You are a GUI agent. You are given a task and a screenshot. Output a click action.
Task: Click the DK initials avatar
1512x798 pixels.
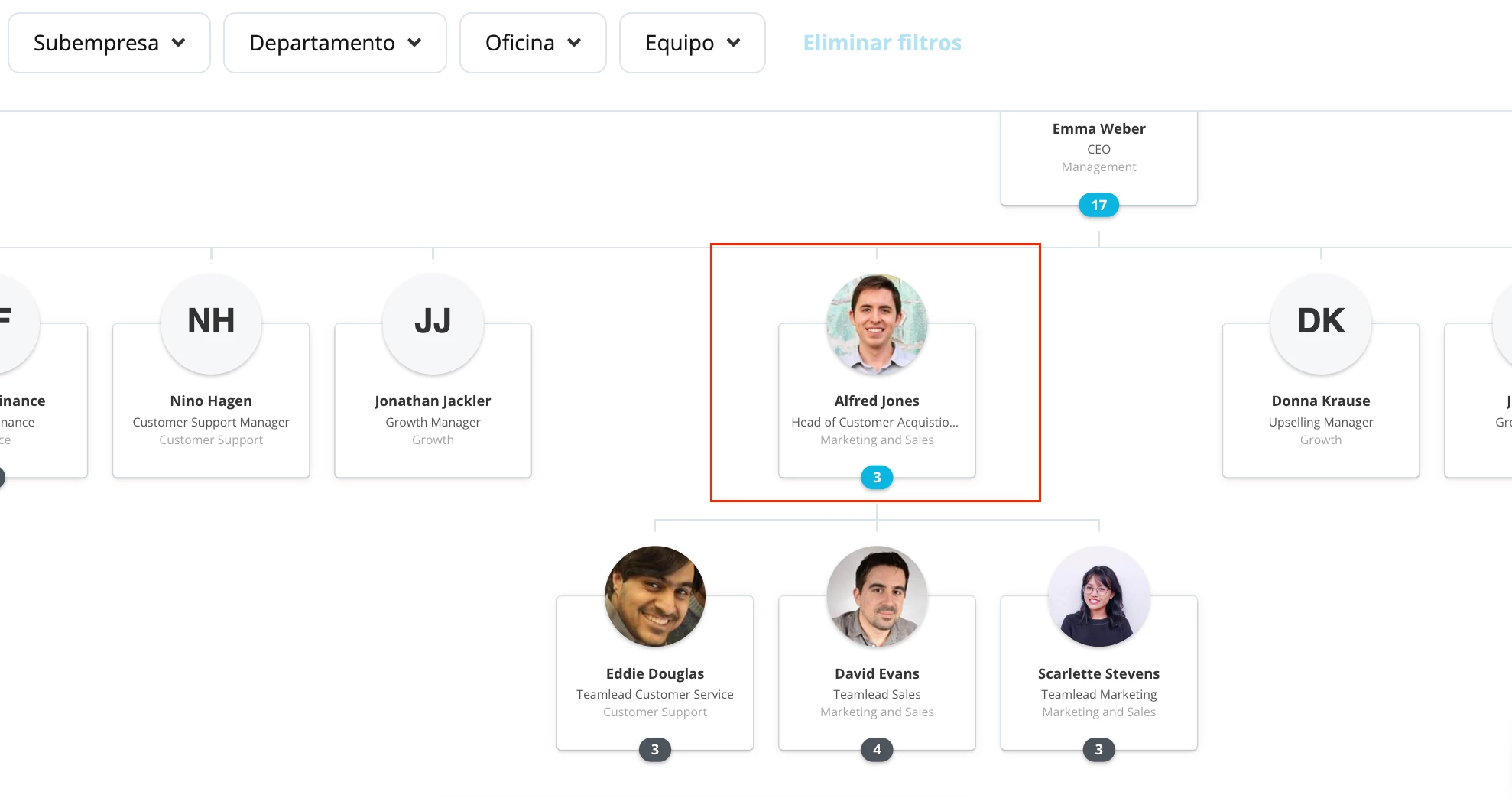tap(1321, 323)
